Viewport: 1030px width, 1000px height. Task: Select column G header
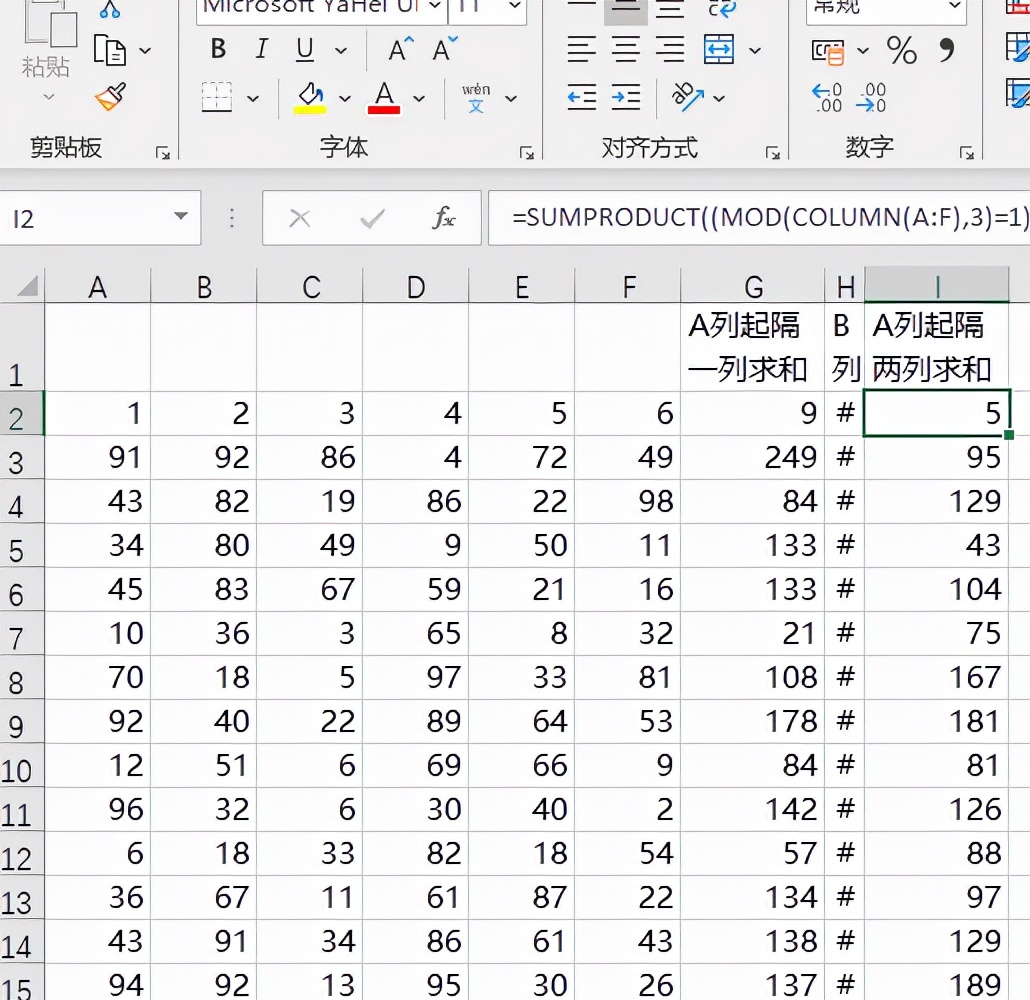pos(753,286)
